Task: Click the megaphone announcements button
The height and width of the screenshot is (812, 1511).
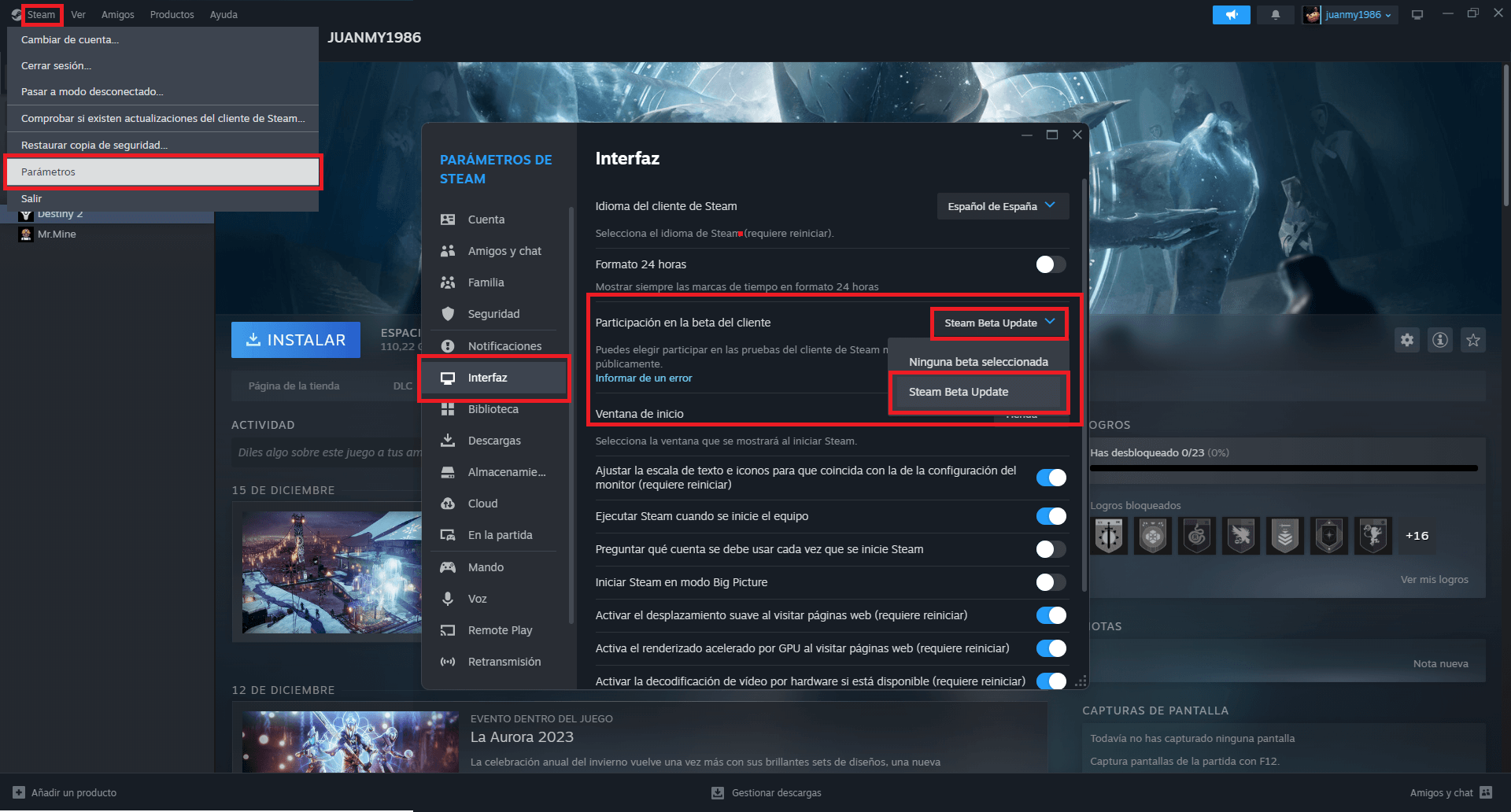Action: pyautogui.click(x=1232, y=14)
